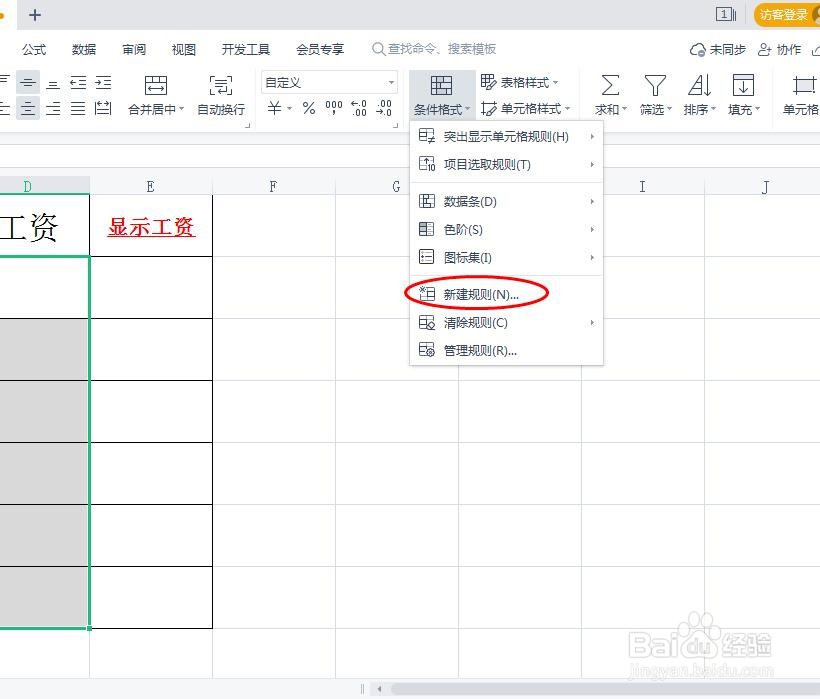The height and width of the screenshot is (699, 820).
Task: Click the Merge and Center (合并居中) icon
Action: [x=156, y=85]
